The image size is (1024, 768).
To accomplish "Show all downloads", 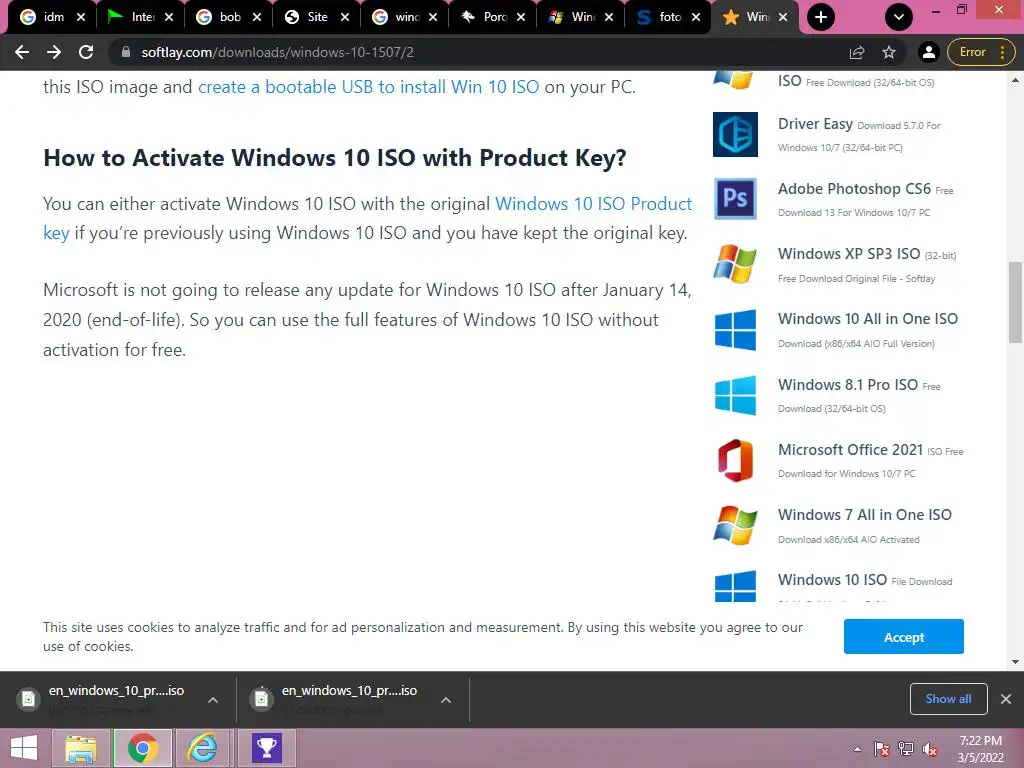I will tap(948, 699).
